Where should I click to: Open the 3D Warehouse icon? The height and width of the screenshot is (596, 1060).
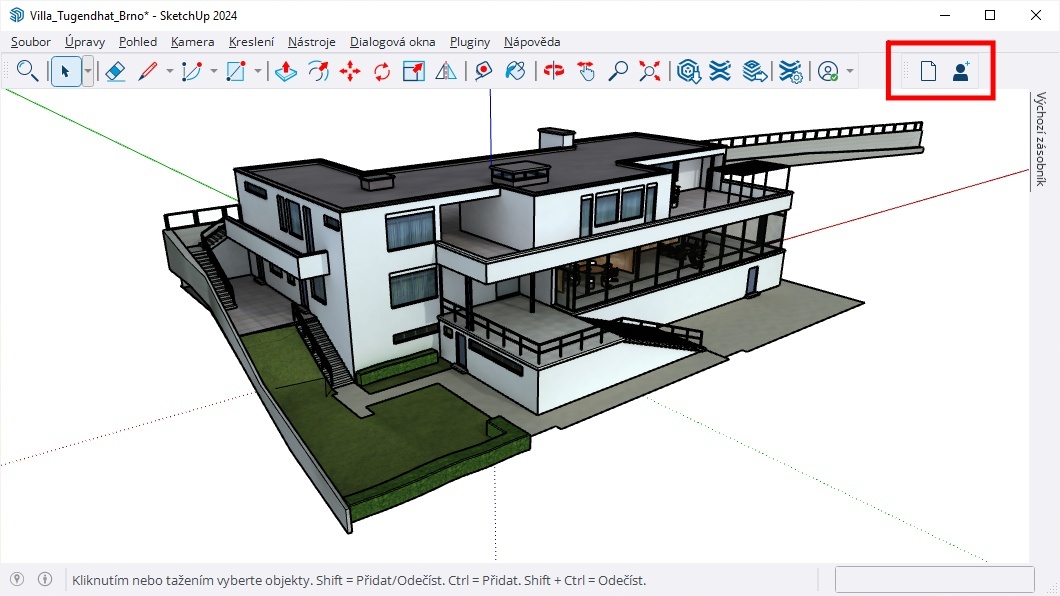[x=688, y=71]
